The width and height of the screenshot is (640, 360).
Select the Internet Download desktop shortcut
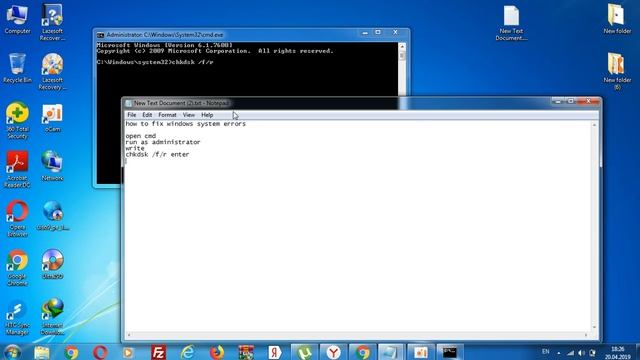click(x=52, y=317)
